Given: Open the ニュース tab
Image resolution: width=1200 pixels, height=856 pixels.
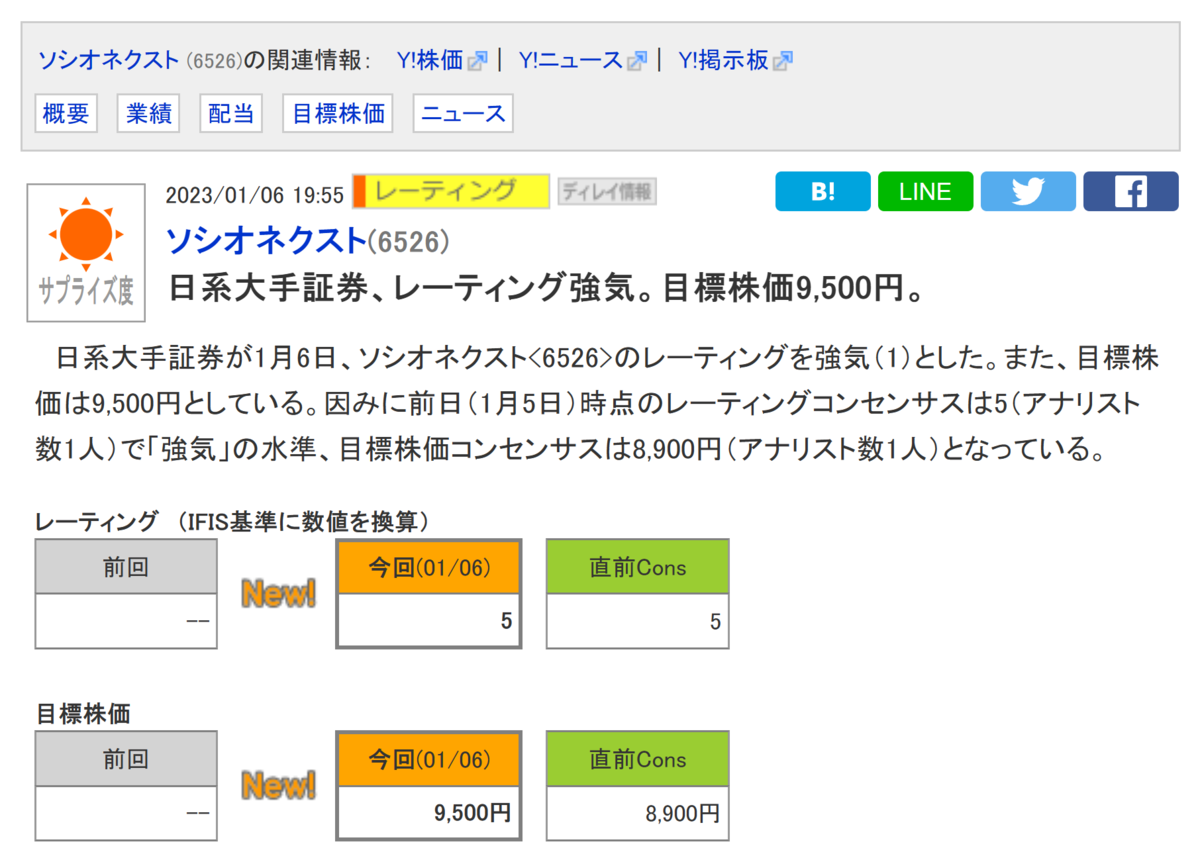Looking at the screenshot, I should coord(463,113).
